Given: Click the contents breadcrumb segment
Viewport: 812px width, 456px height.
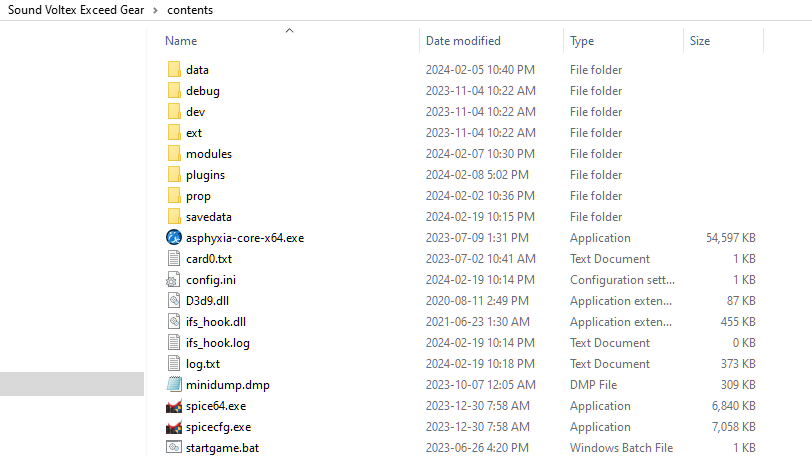Looking at the screenshot, I should click(189, 10).
